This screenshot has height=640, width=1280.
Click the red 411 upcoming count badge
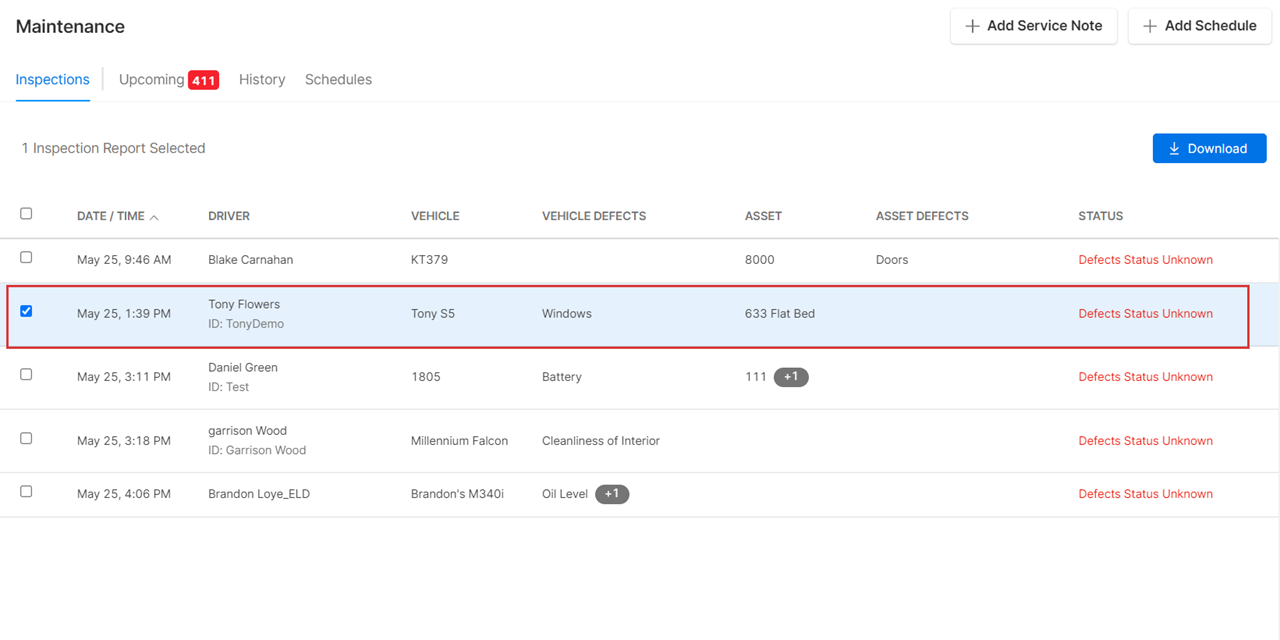(204, 81)
